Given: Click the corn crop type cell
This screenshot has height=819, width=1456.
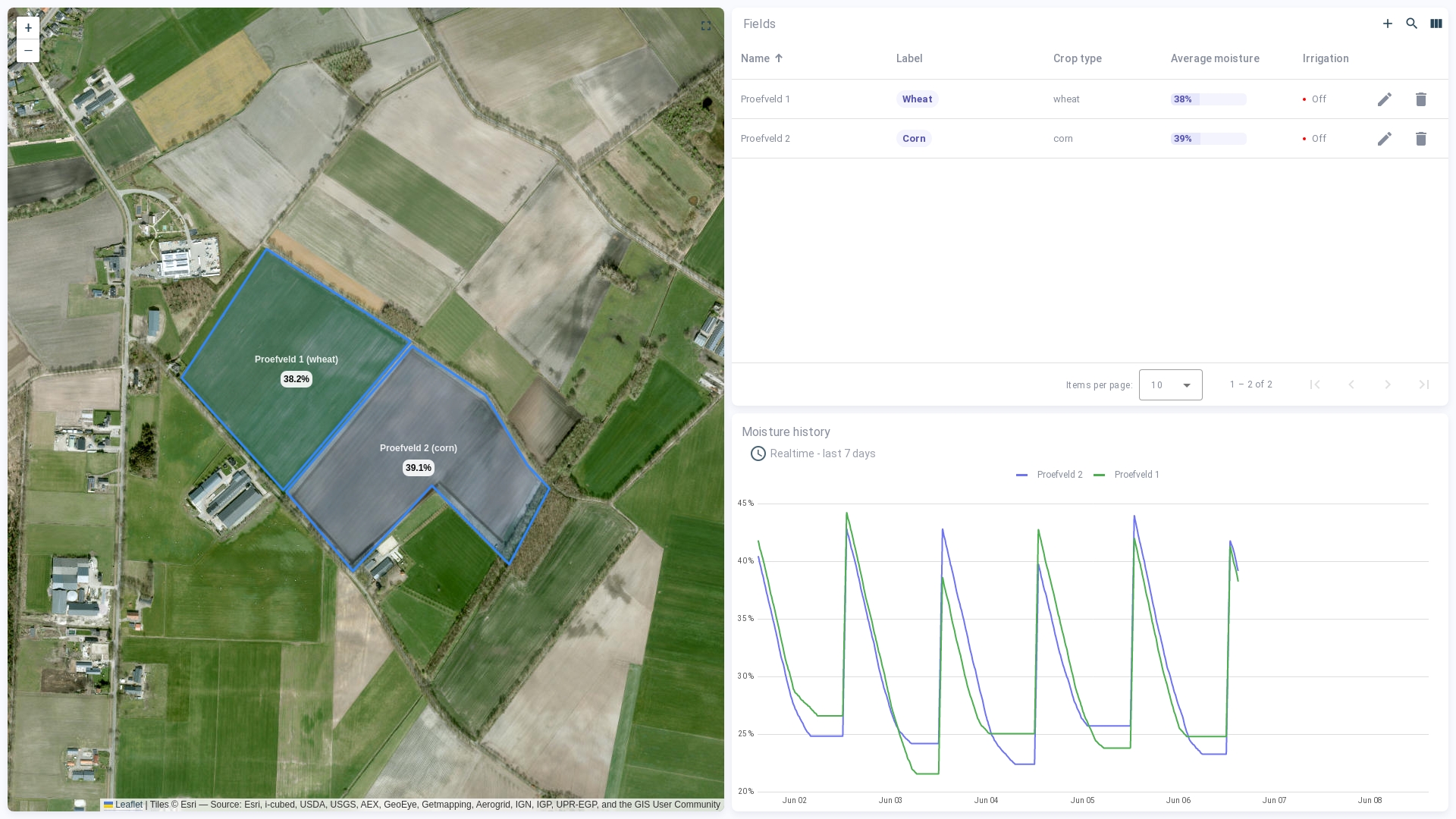Looking at the screenshot, I should point(1063,139).
